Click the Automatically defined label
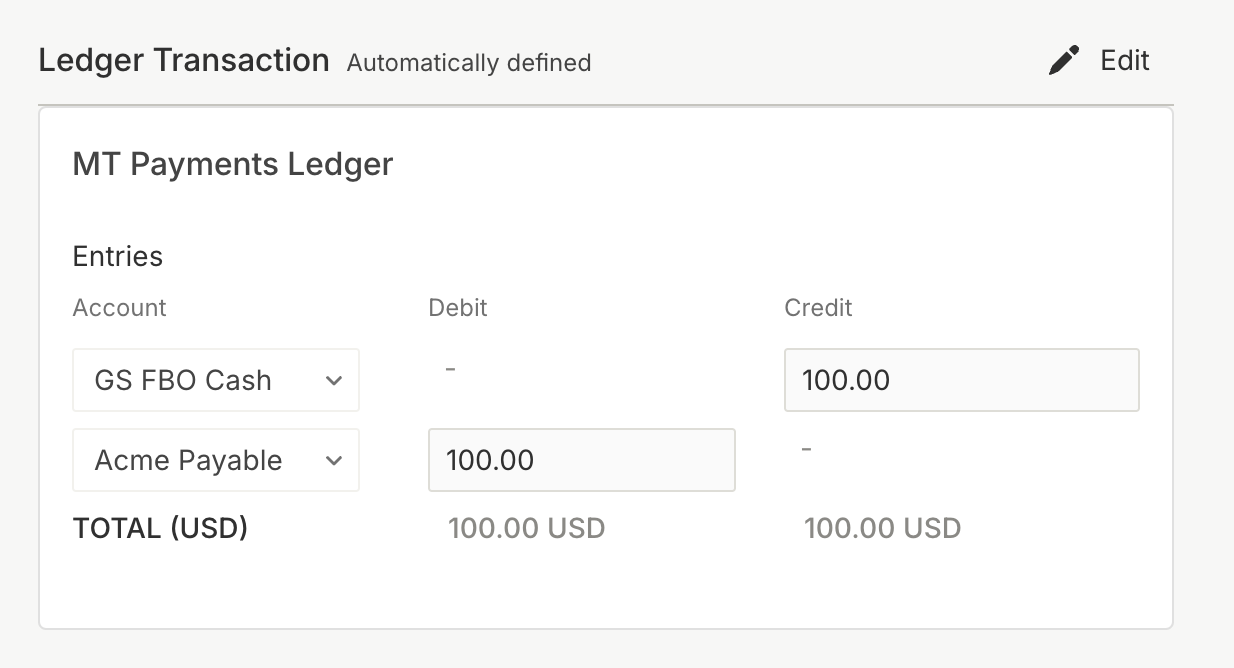The image size is (1234, 668). click(x=468, y=63)
